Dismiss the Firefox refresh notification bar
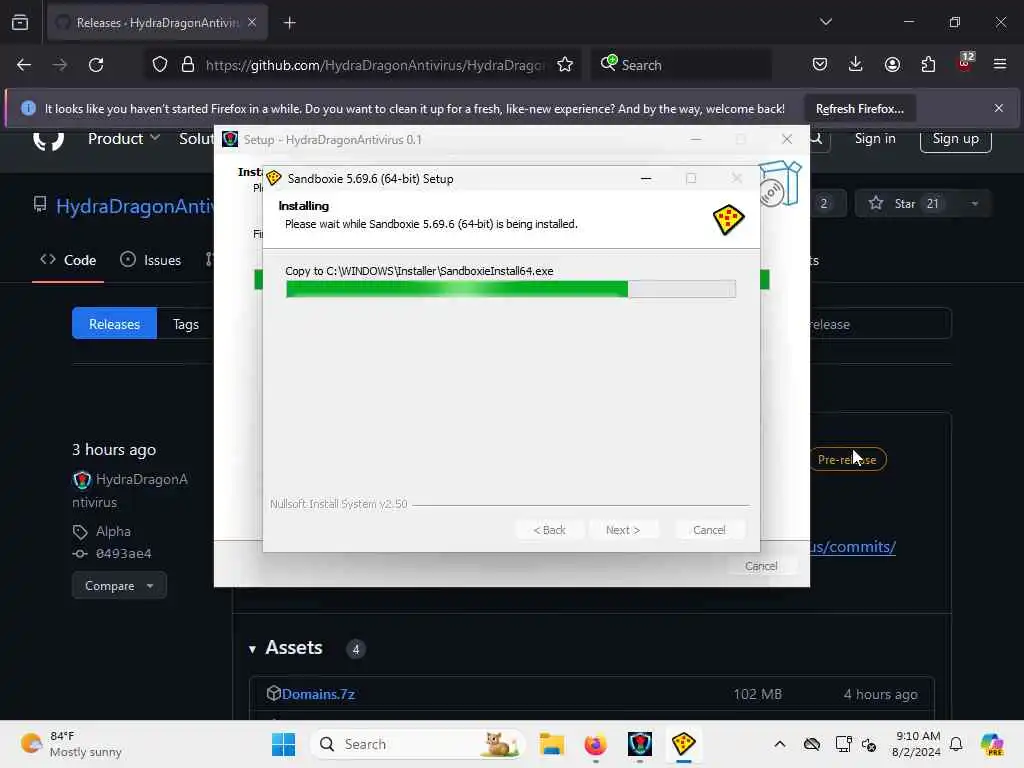This screenshot has width=1024, height=768. coord(999,108)
